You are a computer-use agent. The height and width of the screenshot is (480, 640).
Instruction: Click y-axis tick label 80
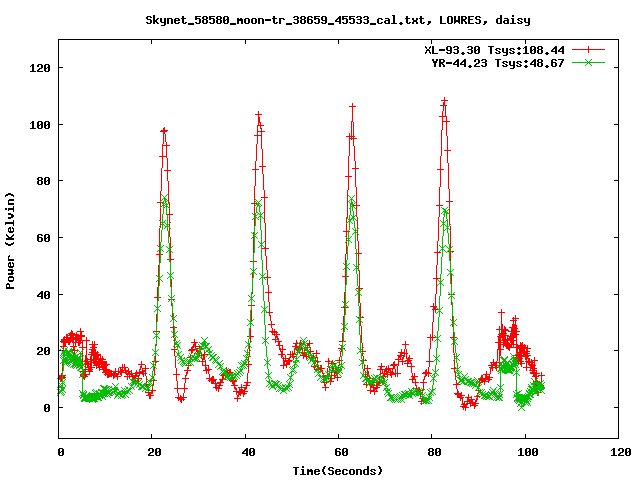(x=44, y=181)
